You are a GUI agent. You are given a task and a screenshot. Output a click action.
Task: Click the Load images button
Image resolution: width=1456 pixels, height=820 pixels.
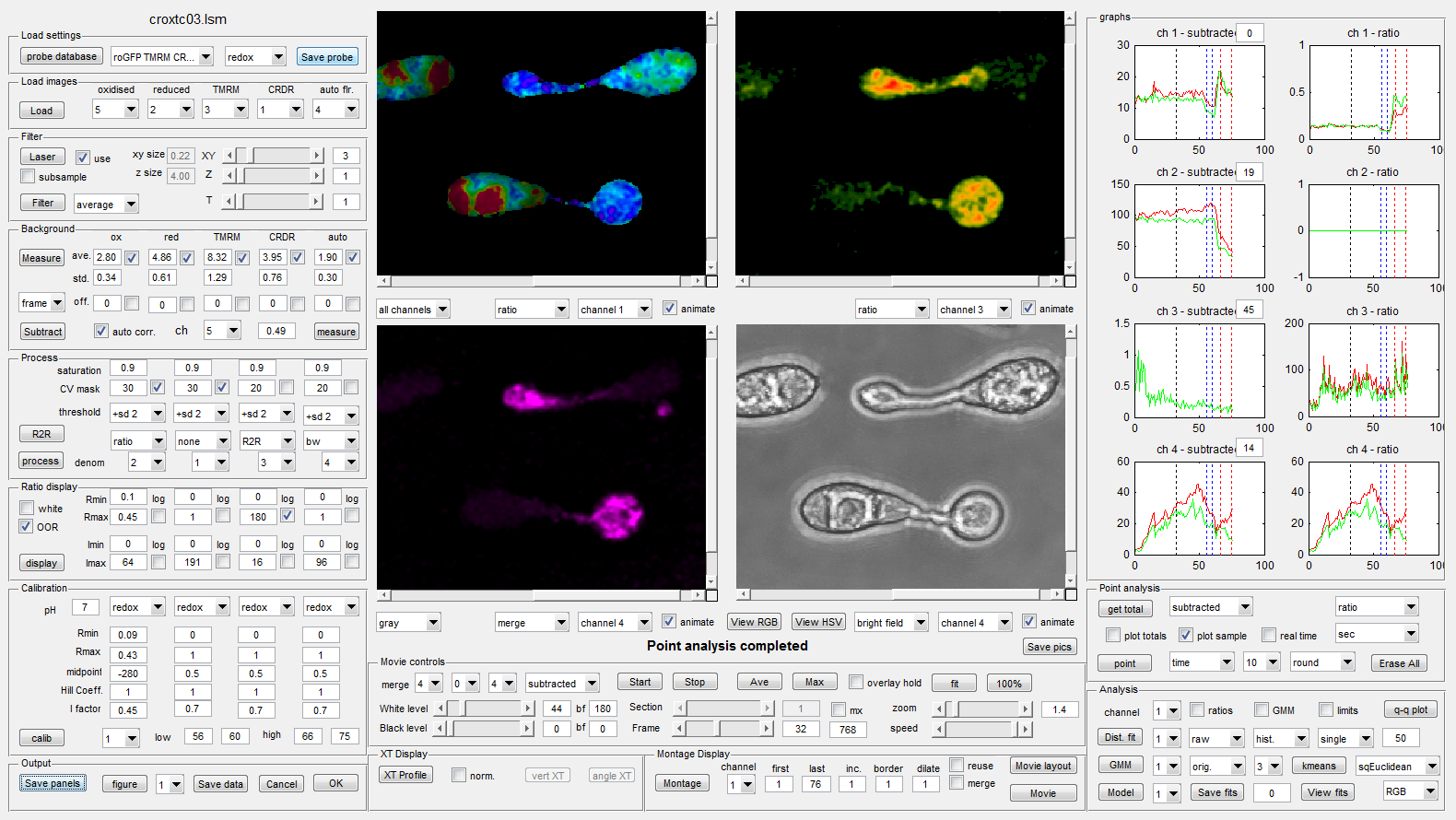coord(41,111)
